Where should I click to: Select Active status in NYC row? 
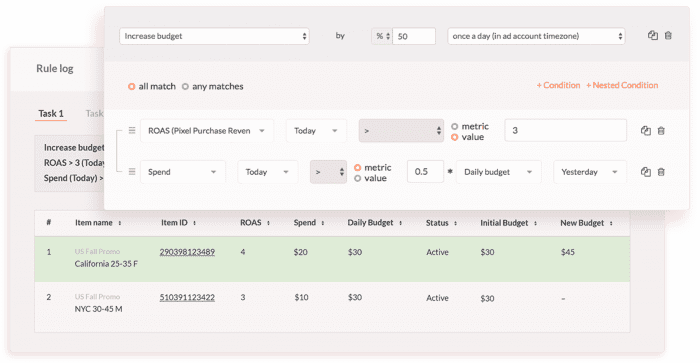(x=437, y=298)
